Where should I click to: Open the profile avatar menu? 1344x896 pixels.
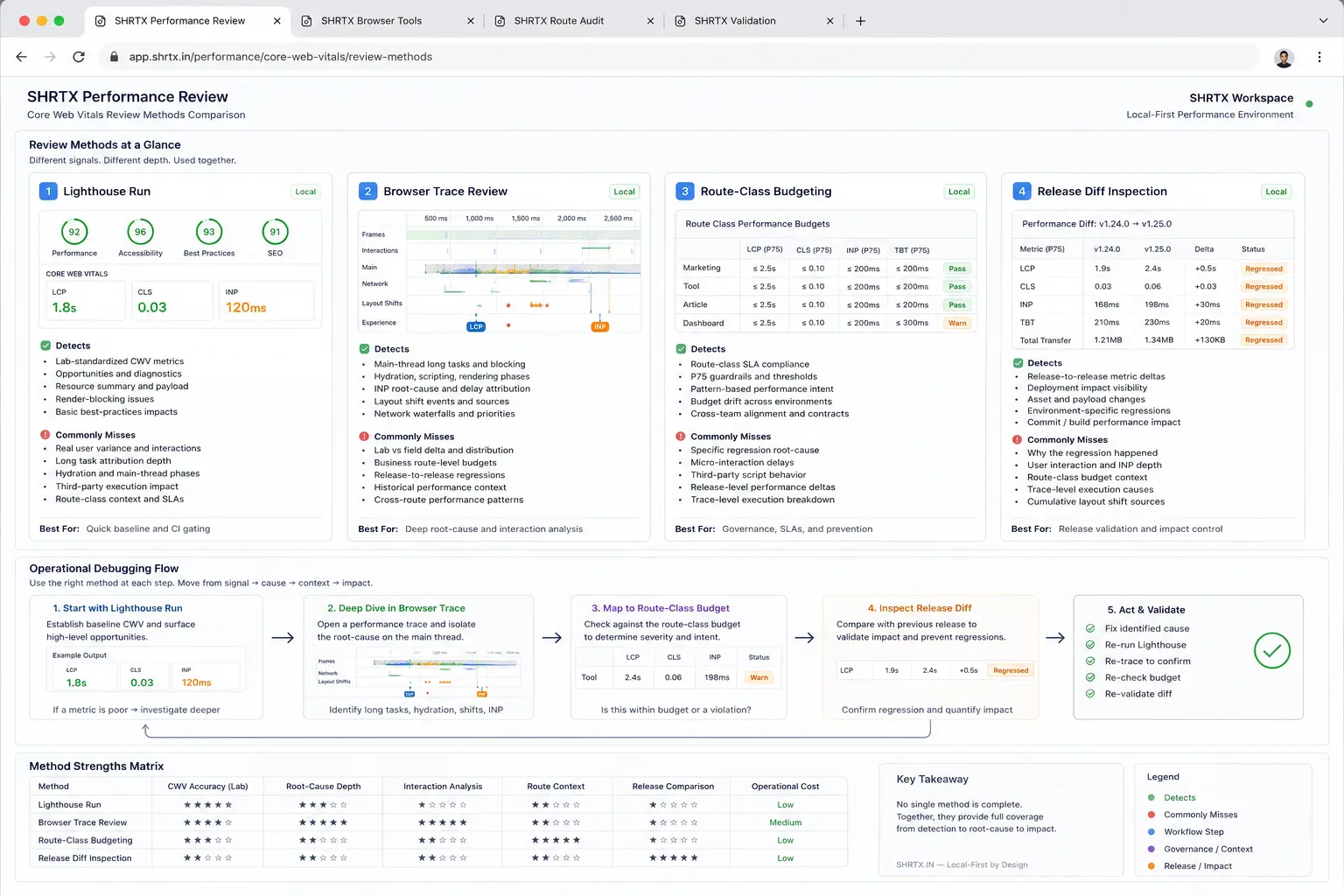(x=1284, y=58)
